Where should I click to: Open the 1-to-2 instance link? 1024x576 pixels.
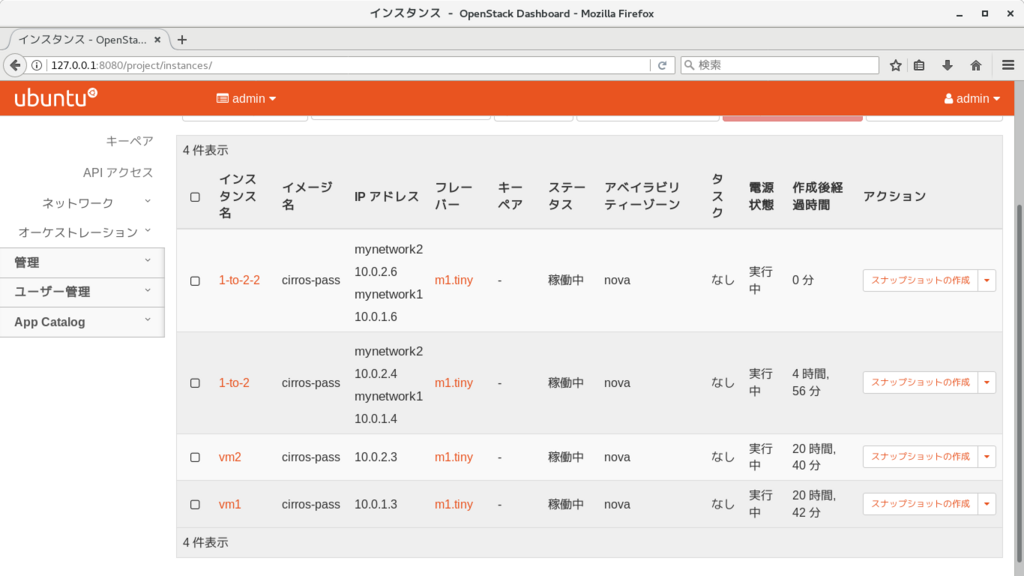234,383
